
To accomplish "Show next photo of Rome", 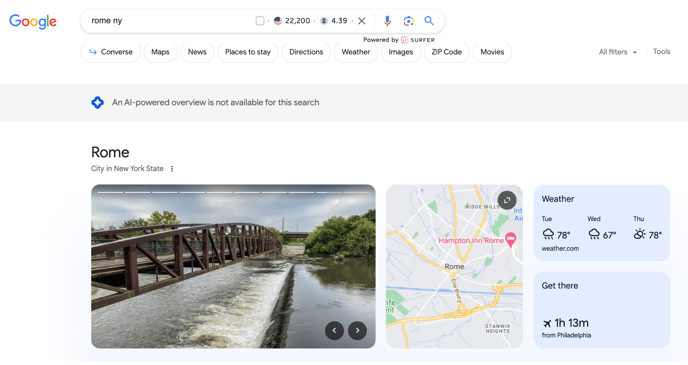I will [x=357, y=330].
